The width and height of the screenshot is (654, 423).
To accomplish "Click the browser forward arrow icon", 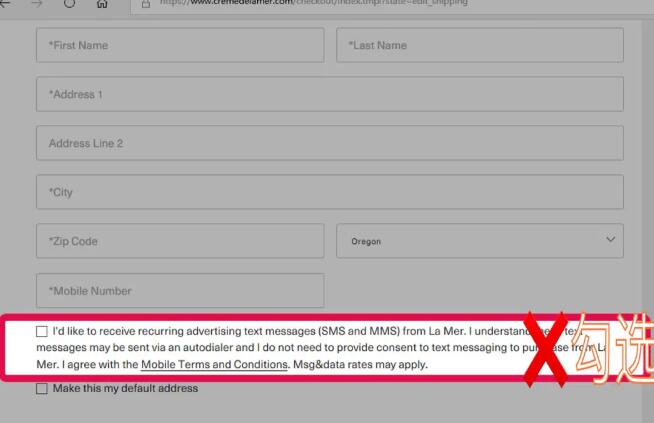I will (37, 3).
